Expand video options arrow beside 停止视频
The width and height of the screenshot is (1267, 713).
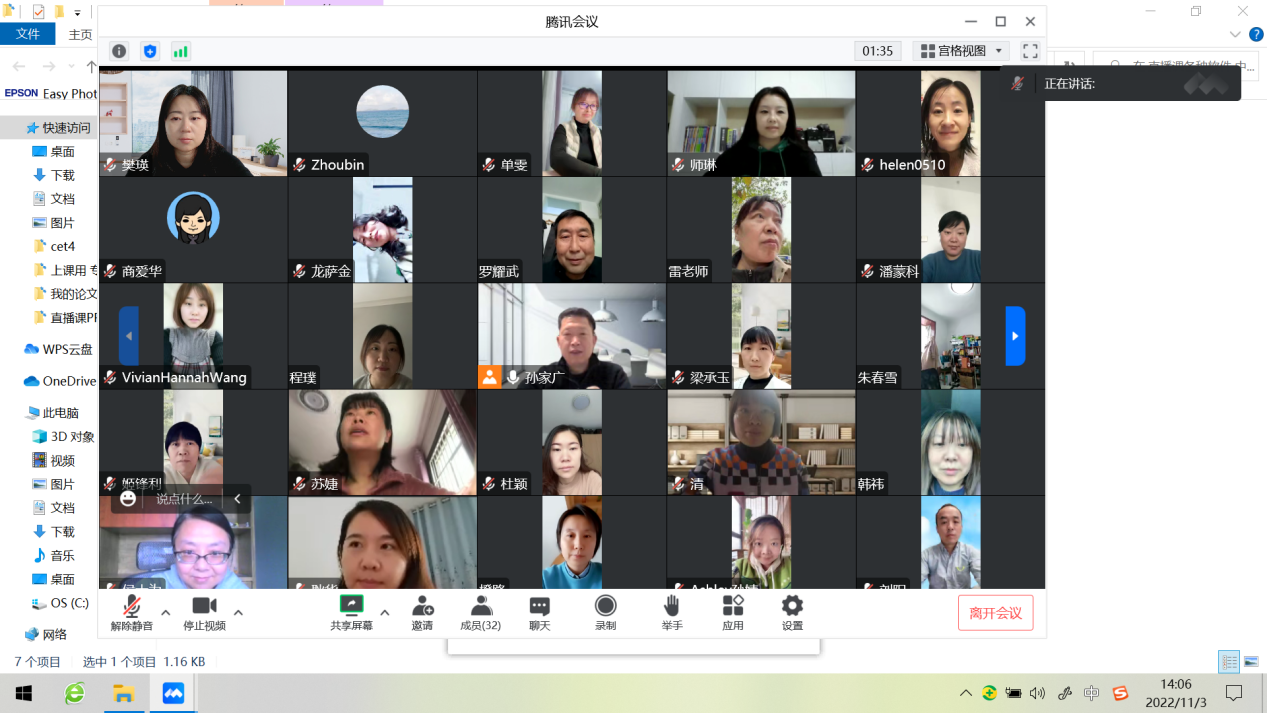(238, 613)
